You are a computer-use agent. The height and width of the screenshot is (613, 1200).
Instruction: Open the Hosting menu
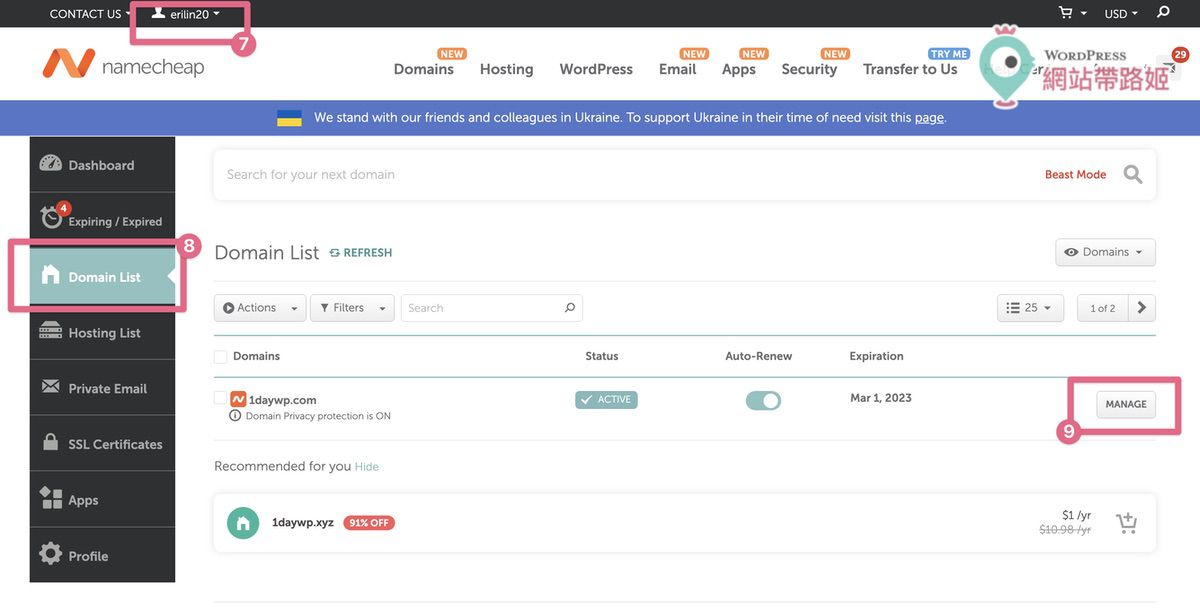(506, 69)
